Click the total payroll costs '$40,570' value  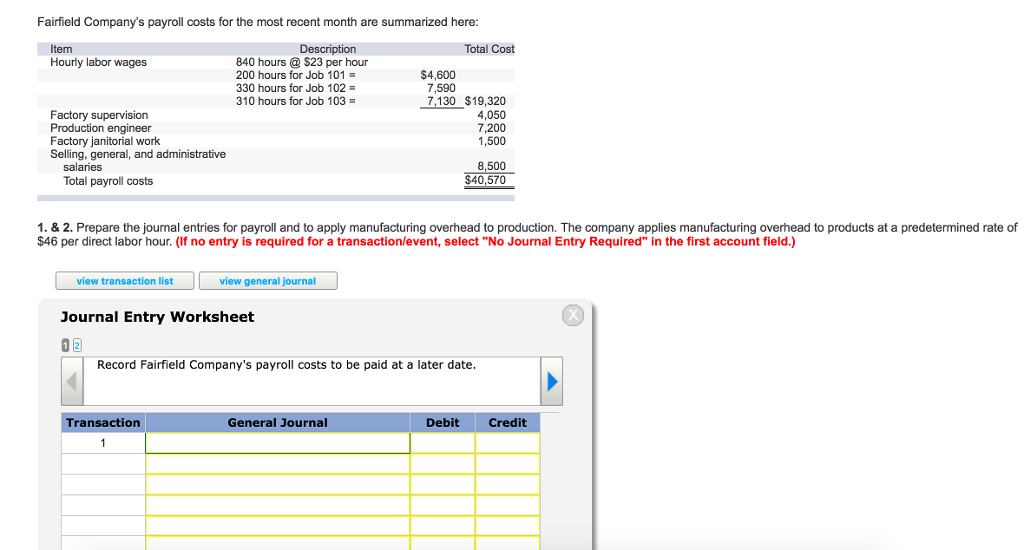tap(485, 180)
